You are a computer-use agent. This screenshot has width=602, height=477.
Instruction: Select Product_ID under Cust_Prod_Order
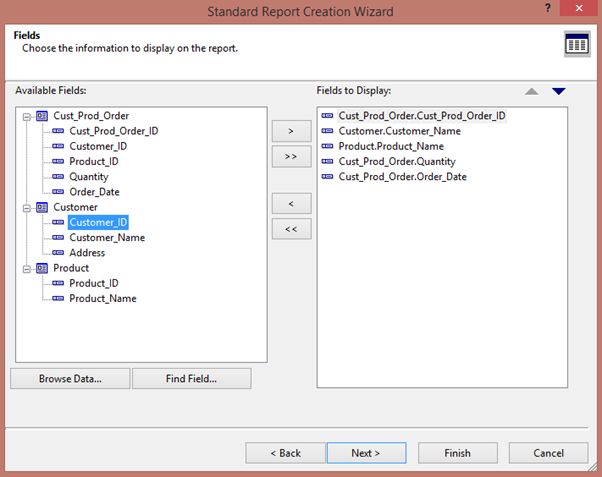click(94, 161)
